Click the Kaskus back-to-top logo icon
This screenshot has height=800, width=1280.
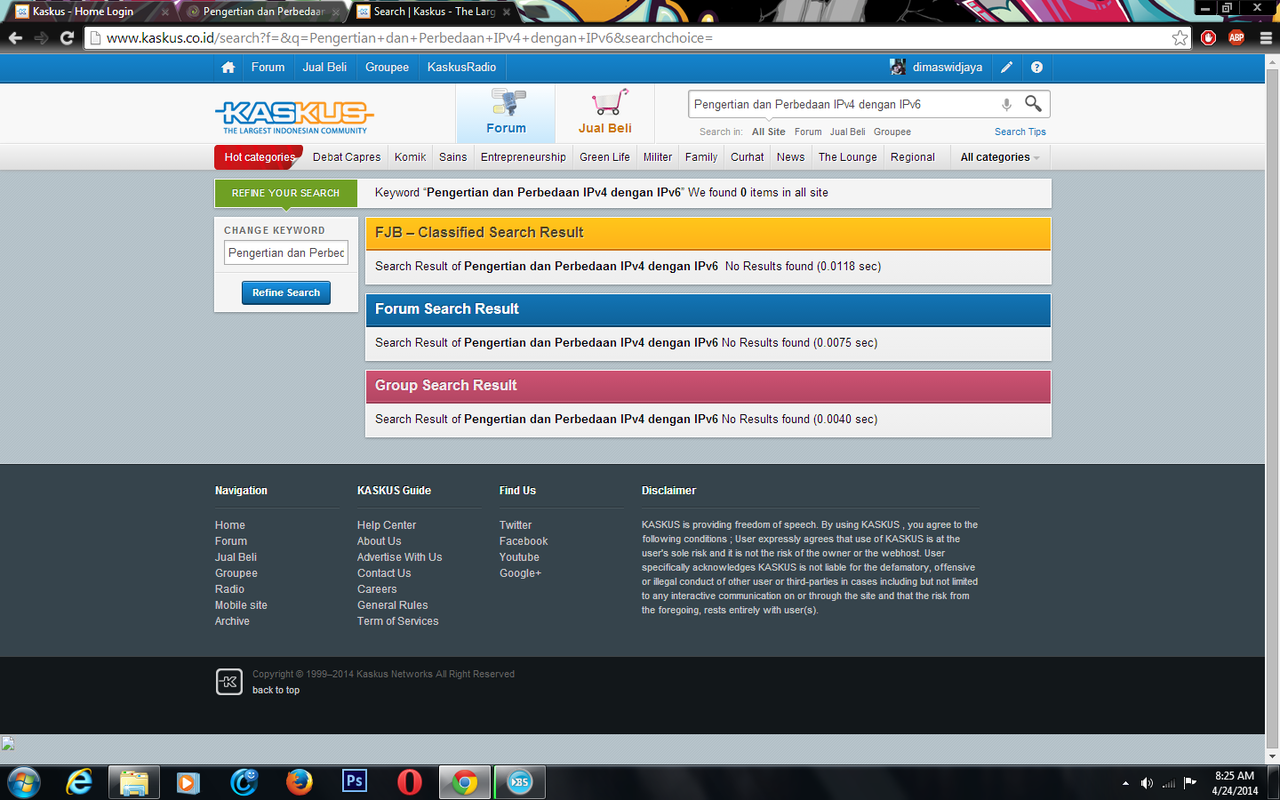[x=229, y=682]
